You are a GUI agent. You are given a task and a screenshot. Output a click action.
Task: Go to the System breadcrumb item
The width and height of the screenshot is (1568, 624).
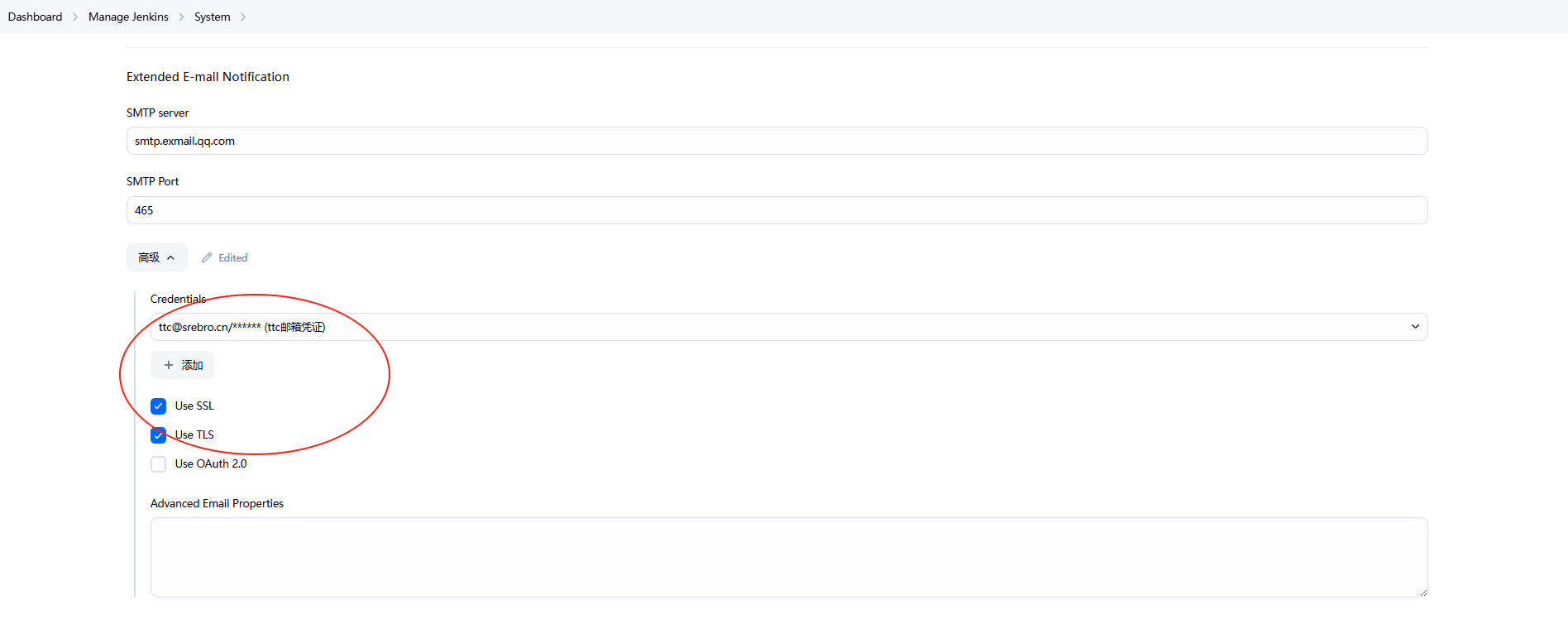coord(213,17)
